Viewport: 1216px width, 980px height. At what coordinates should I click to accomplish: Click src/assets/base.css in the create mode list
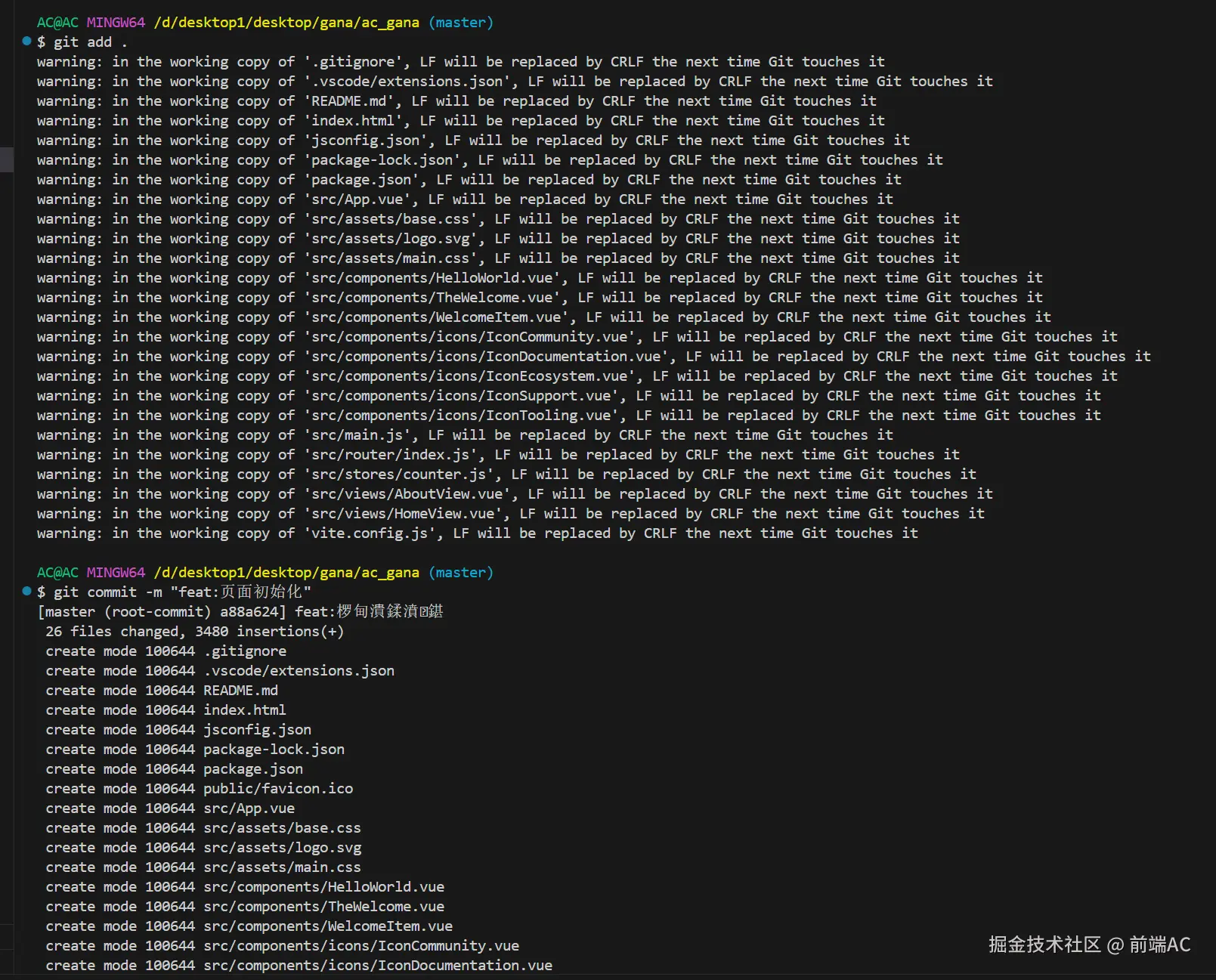[282, 828]
